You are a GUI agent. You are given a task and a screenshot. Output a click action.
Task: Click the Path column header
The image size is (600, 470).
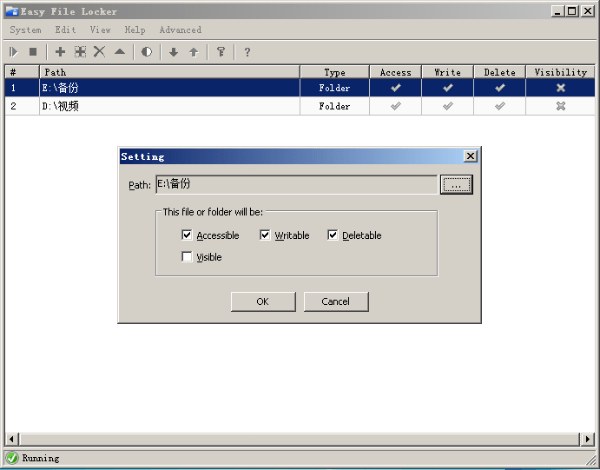click(170, 72)
